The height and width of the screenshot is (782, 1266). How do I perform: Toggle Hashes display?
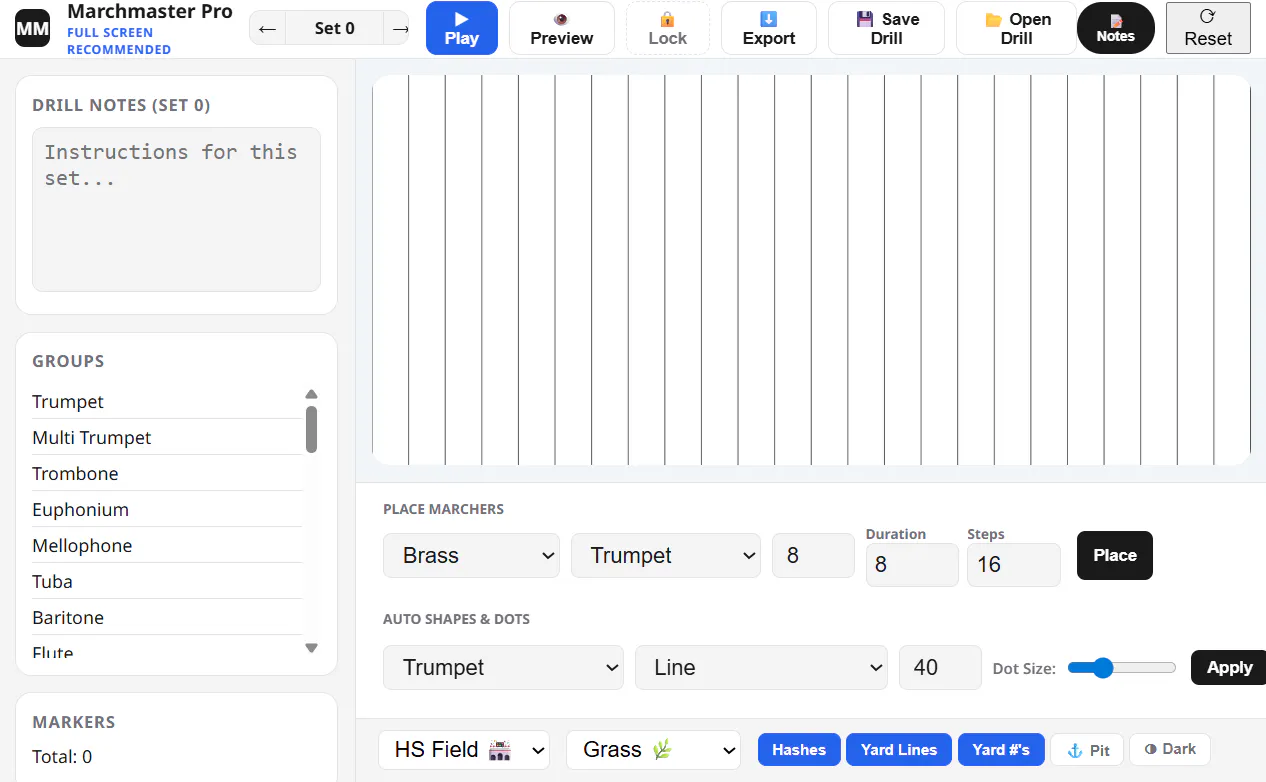799,750
